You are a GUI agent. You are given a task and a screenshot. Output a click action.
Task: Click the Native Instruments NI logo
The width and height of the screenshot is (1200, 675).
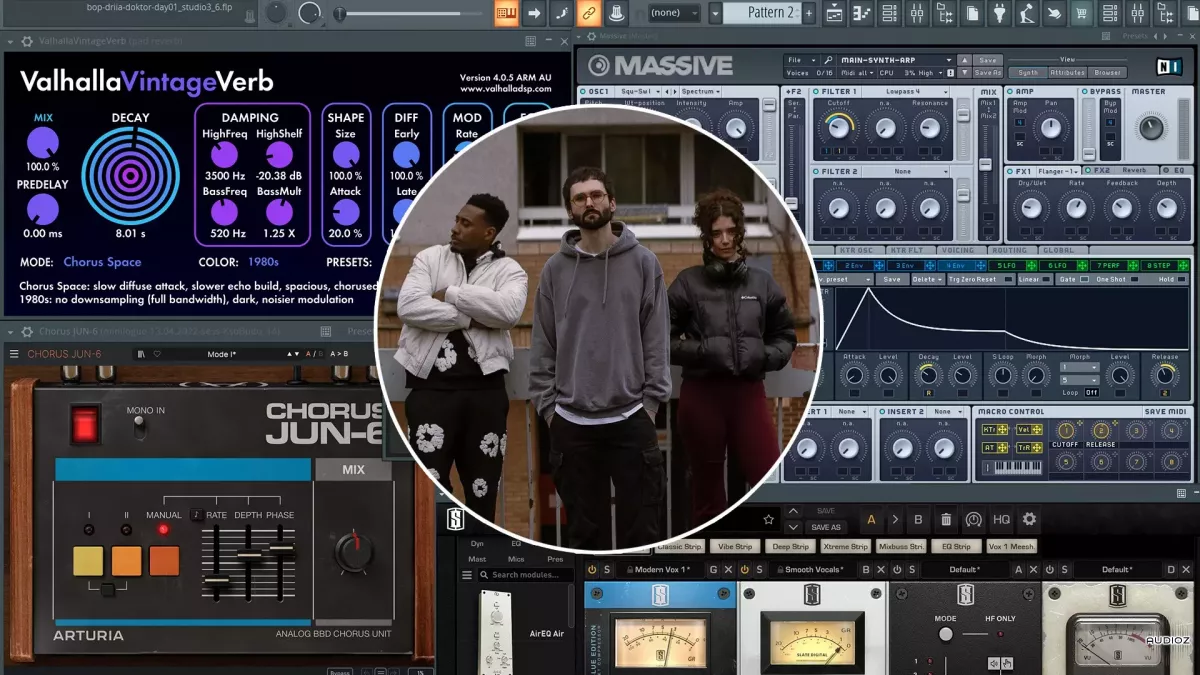point(1168,65)
